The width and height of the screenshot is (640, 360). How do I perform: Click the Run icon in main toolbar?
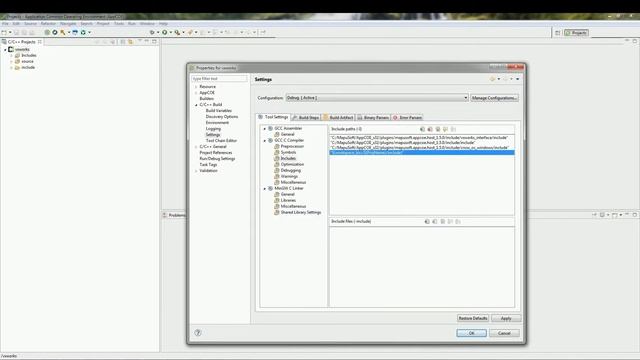164,32
